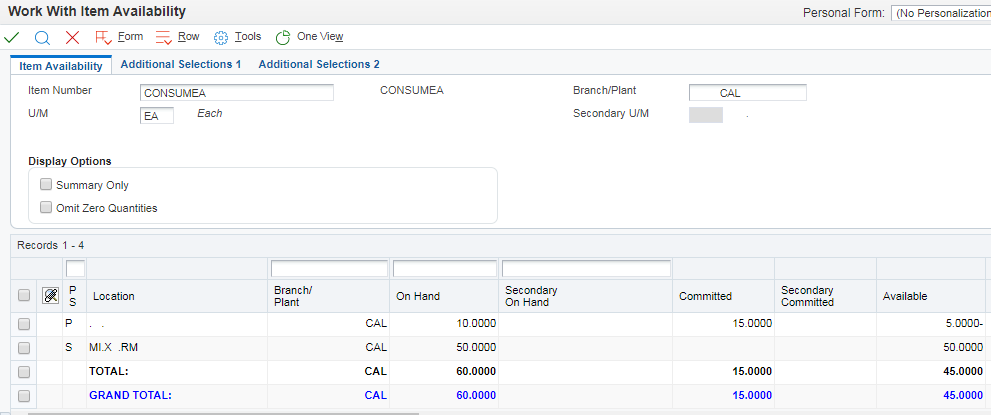Click the Item Number input field

pyautogui.click(x=237, y=93)
